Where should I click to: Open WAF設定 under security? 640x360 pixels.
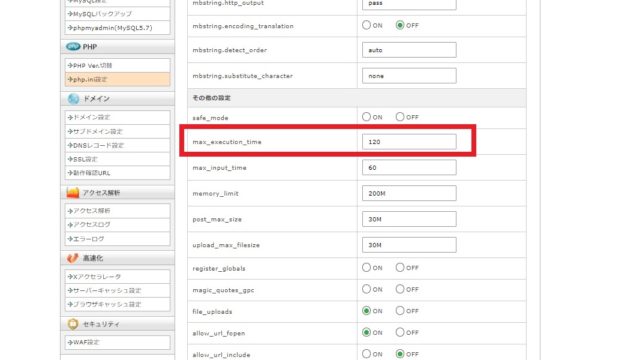(117, 342)
